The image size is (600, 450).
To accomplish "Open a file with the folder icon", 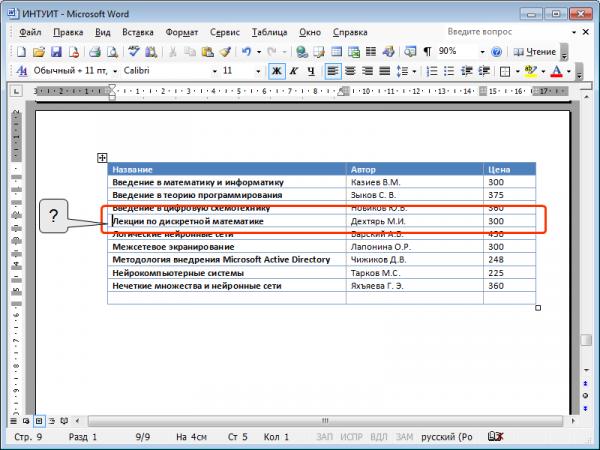I will (39, 52).
